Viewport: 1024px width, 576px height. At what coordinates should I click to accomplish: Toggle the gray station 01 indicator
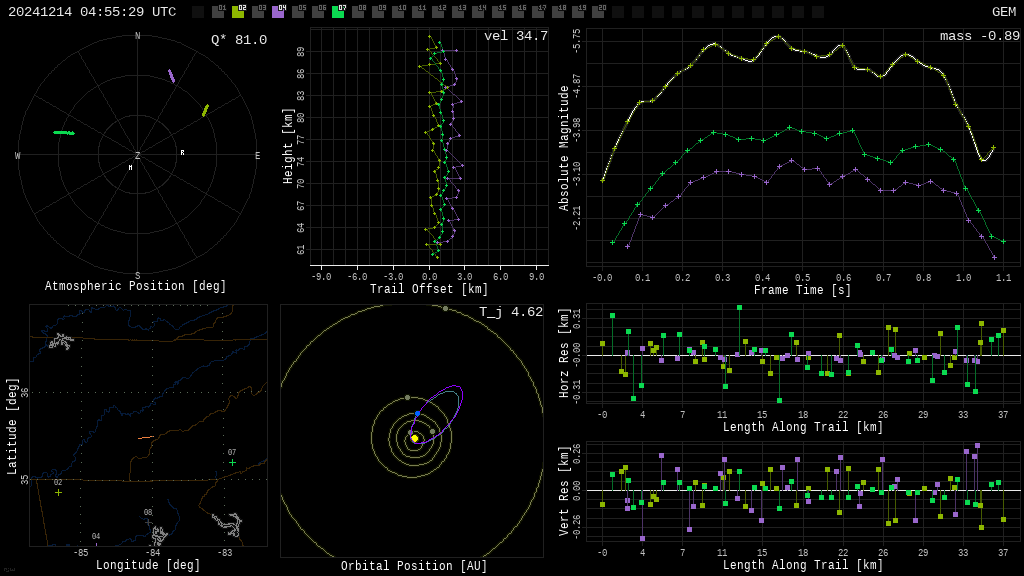pos(218,12)
